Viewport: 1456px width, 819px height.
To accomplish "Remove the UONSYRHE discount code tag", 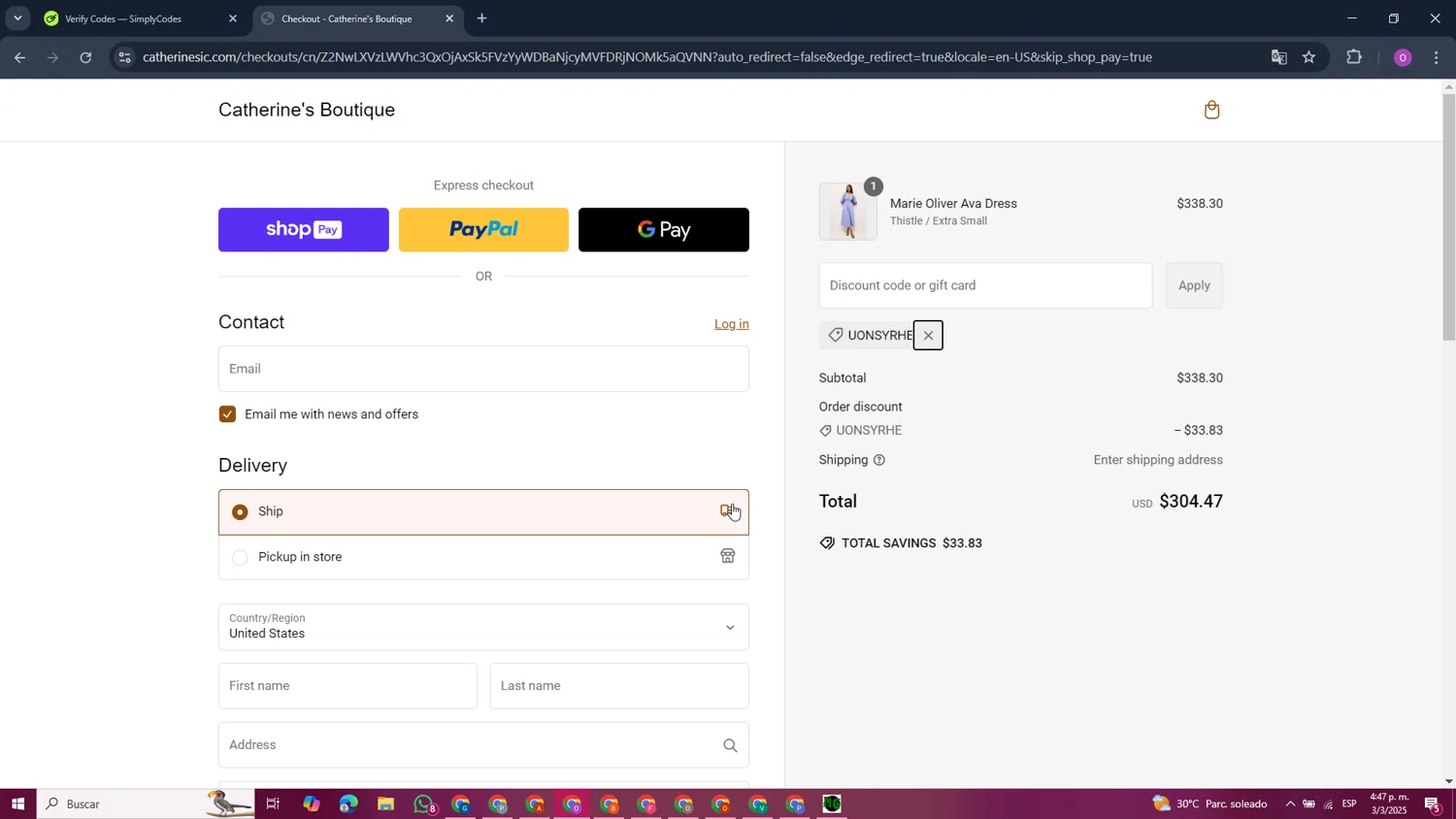I will [x=928, y=336].
